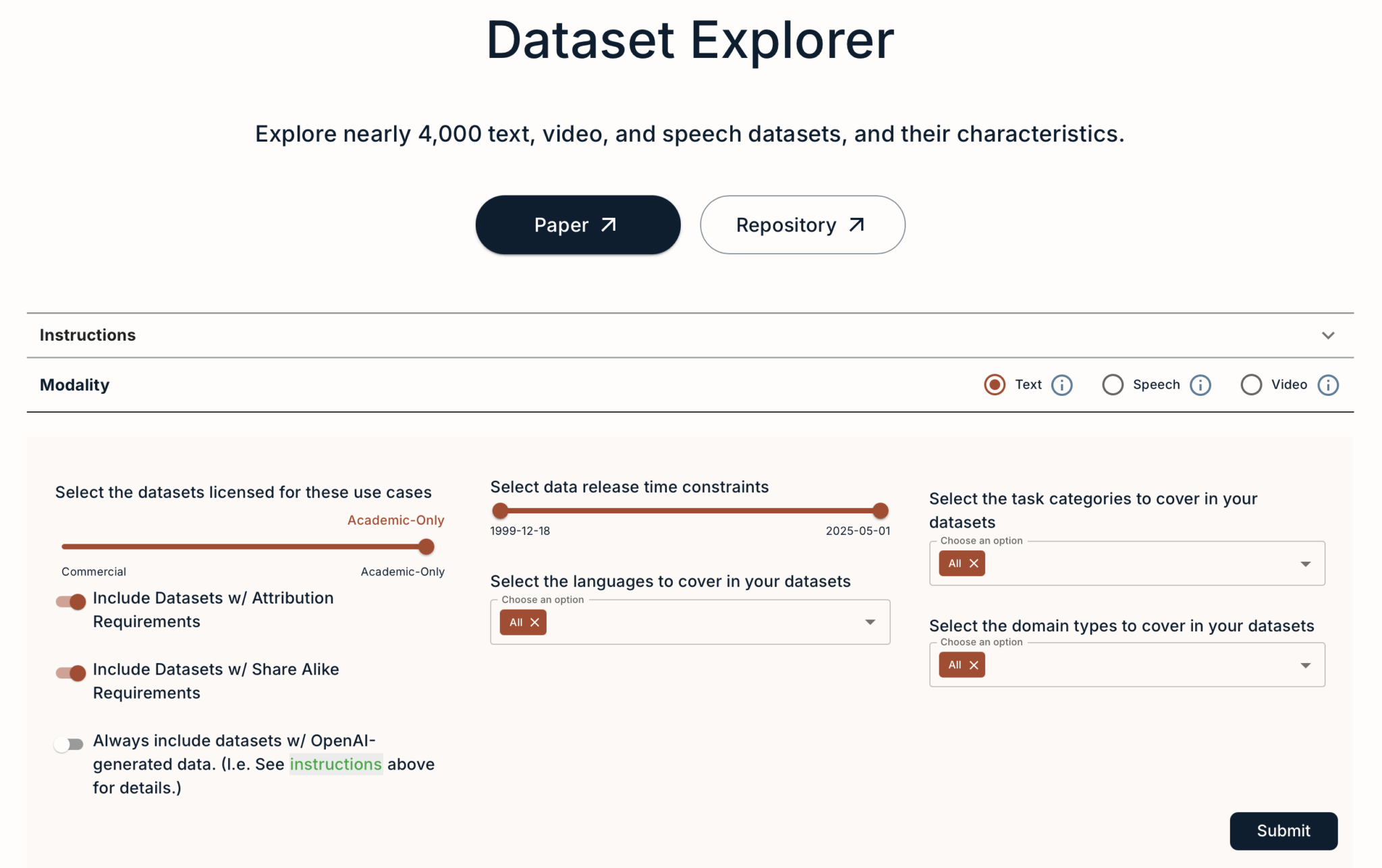Click the Submit button
1382x868 pixels.
(x=1283, y=831)
